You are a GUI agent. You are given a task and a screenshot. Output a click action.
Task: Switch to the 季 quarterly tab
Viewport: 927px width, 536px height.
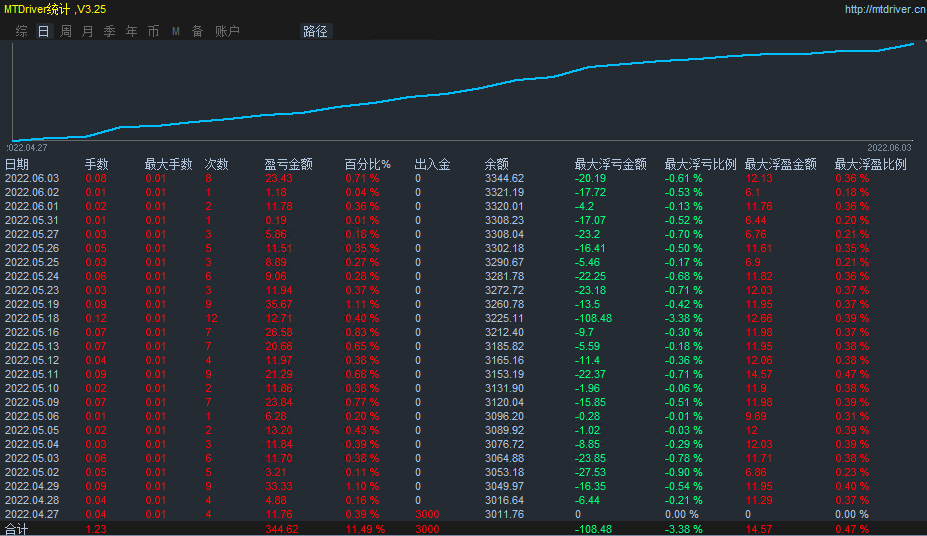tap(109, 31)
